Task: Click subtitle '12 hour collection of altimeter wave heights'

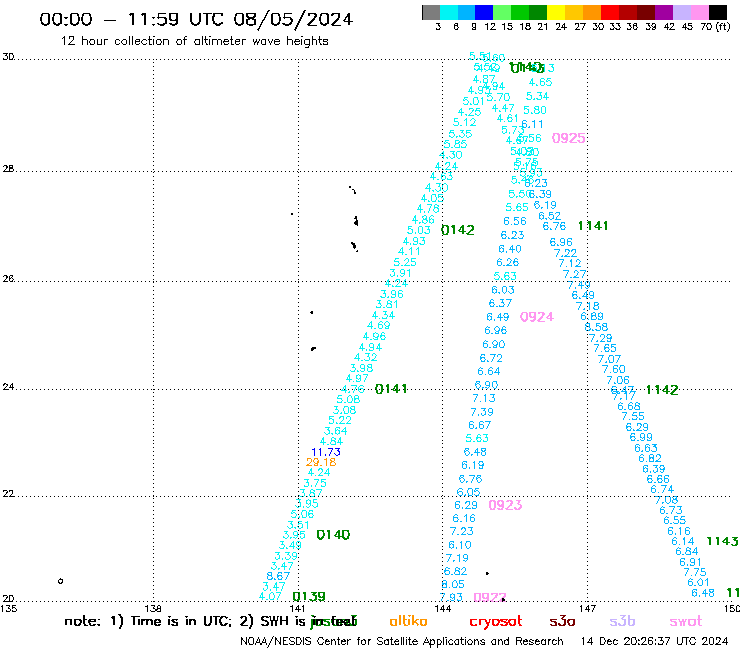Action: point(194,41)
